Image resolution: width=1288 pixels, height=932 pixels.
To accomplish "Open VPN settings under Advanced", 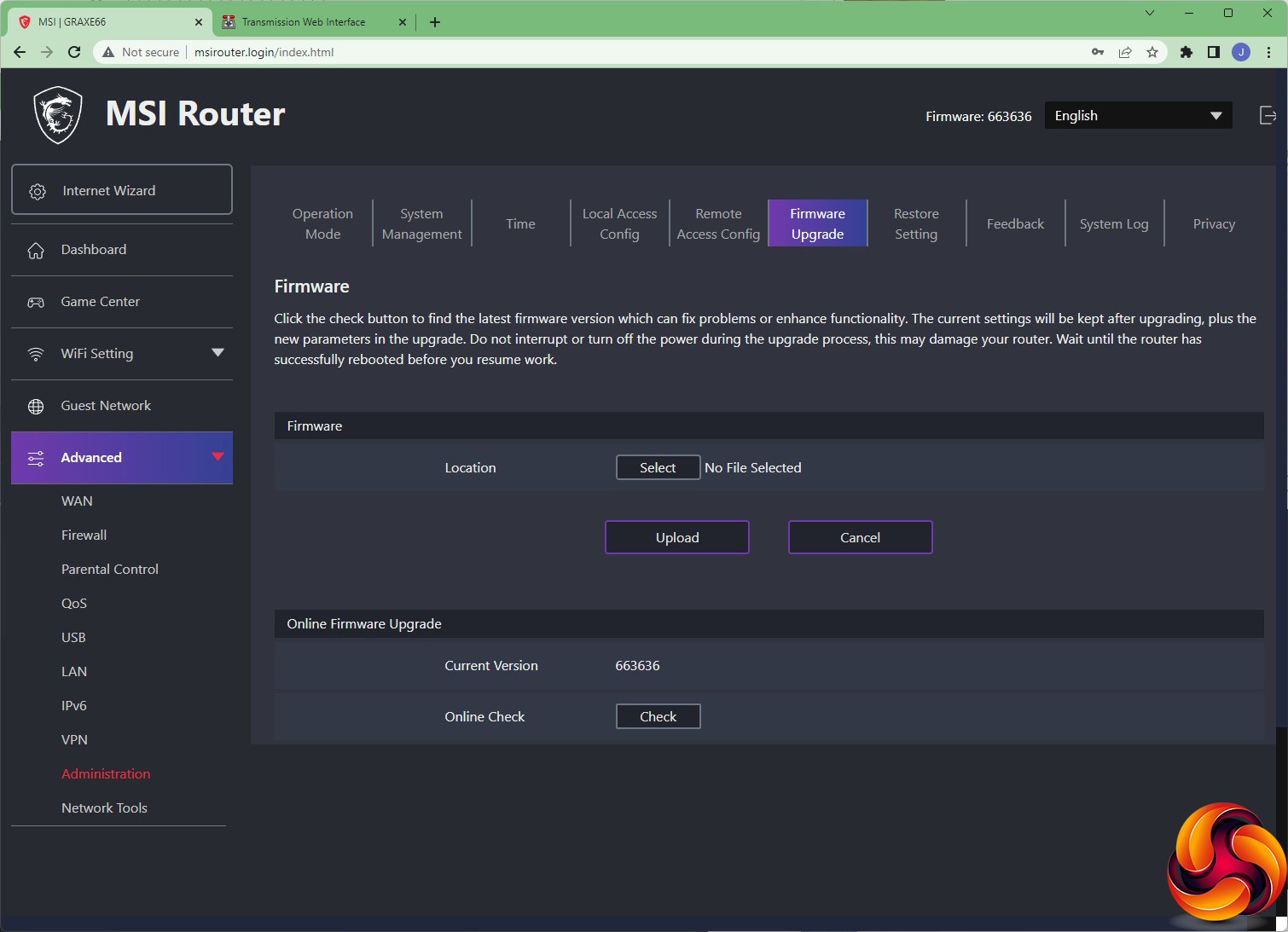I will (x=74, y=740).
